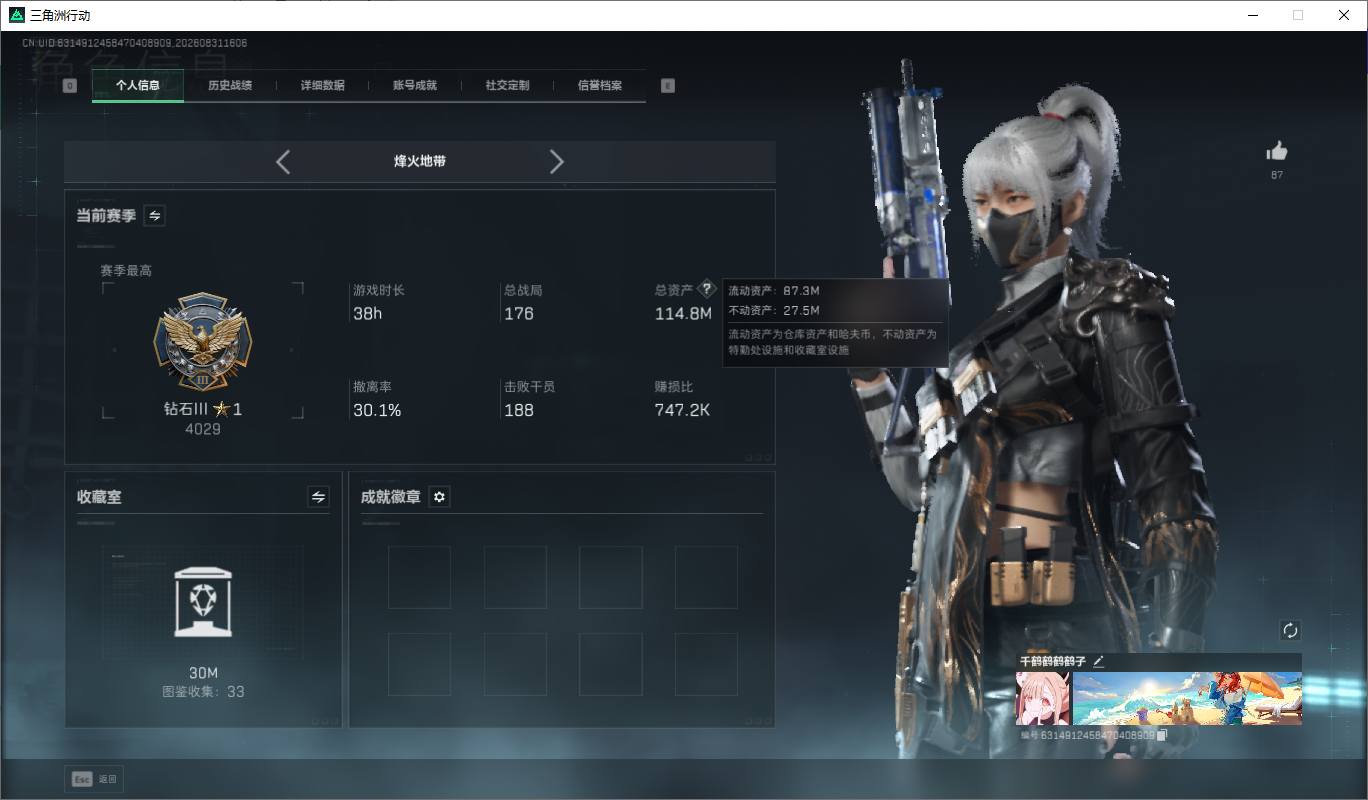Go to previous game mode with left arrow
The height and width of the screenshot is (800, 1368).
[x=283, y=161]
